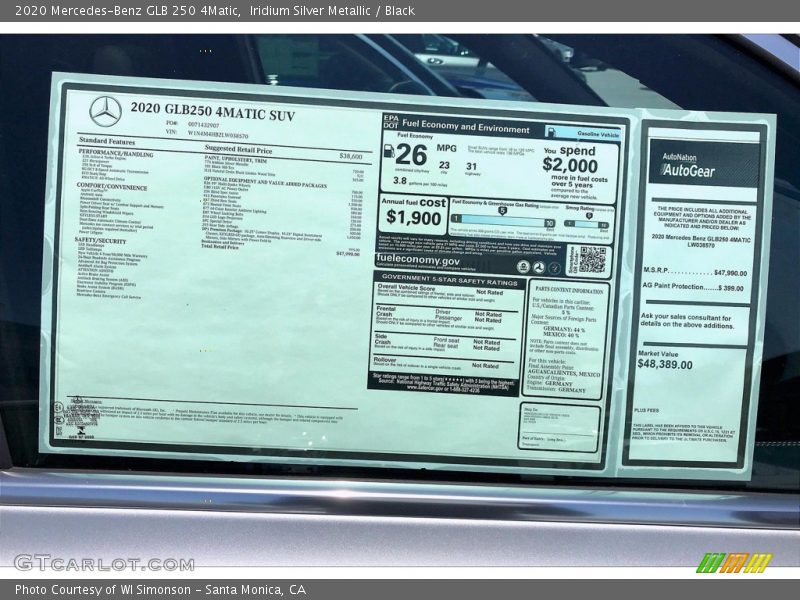Click the Ship To address box

(559, 428)
